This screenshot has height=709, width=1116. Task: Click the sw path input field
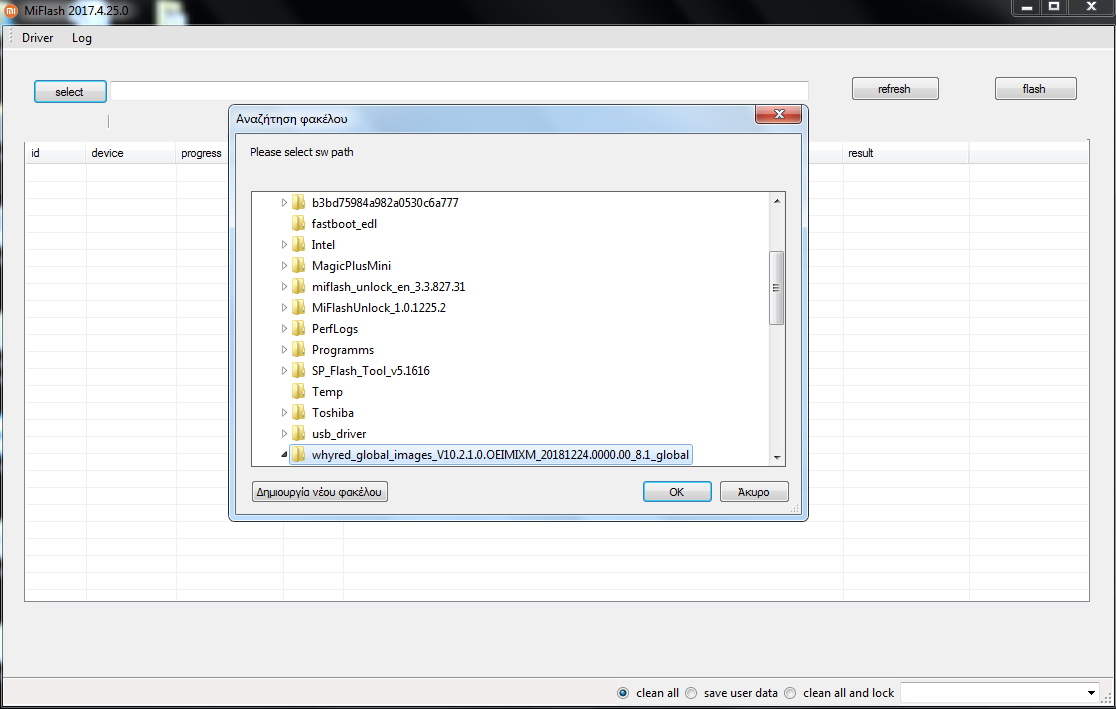click(459, 91)
